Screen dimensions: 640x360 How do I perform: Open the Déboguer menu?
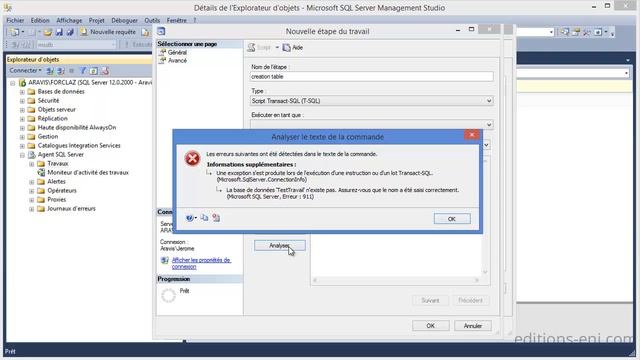click(124, 20)
